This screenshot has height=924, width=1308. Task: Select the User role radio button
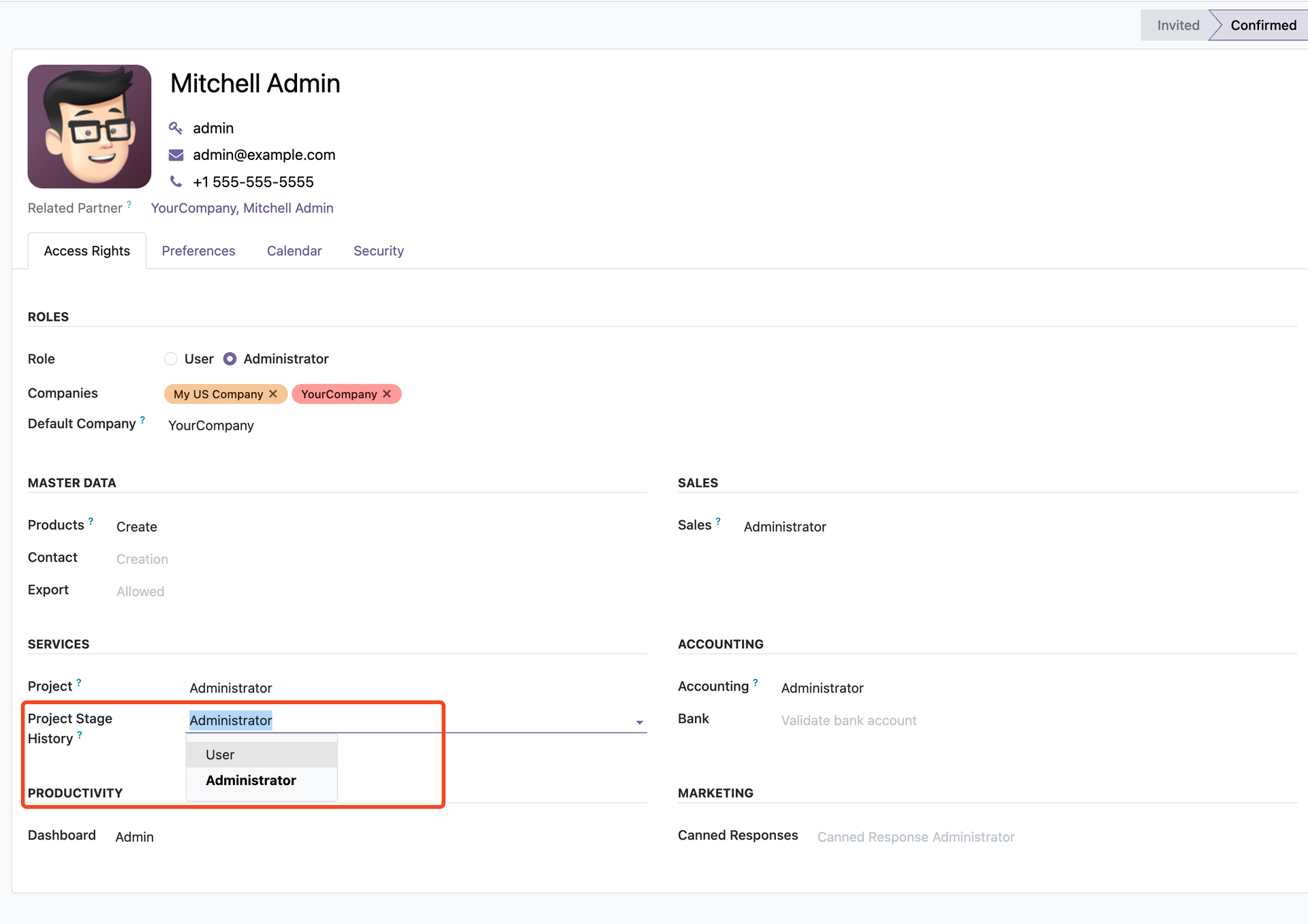pos(171,359)
